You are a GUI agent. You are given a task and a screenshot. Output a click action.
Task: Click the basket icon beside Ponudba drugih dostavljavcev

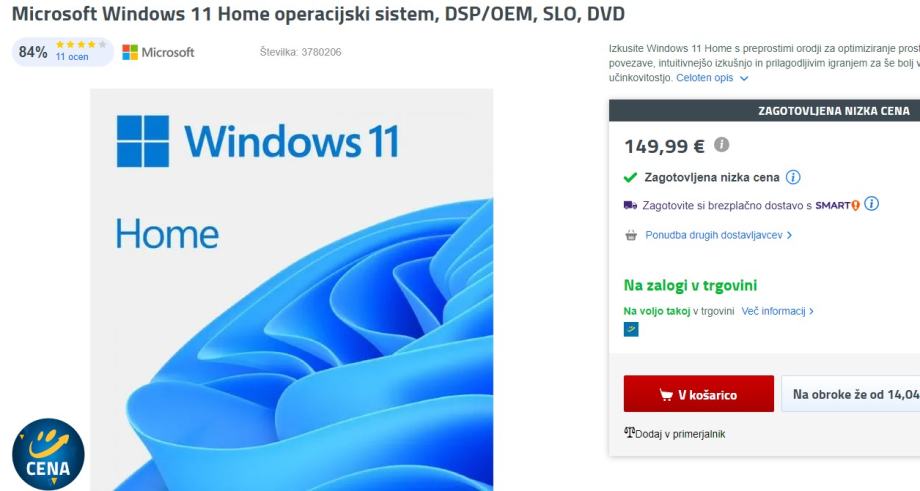[631, 235]
